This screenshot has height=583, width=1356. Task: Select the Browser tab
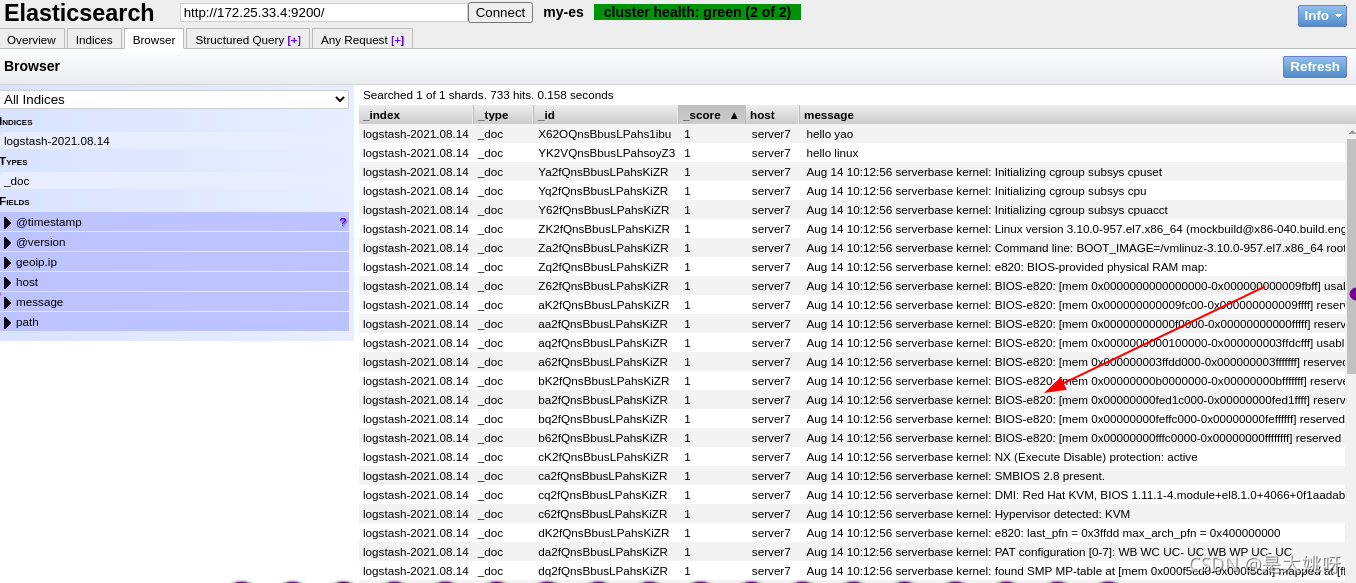[x=154, y=40]
